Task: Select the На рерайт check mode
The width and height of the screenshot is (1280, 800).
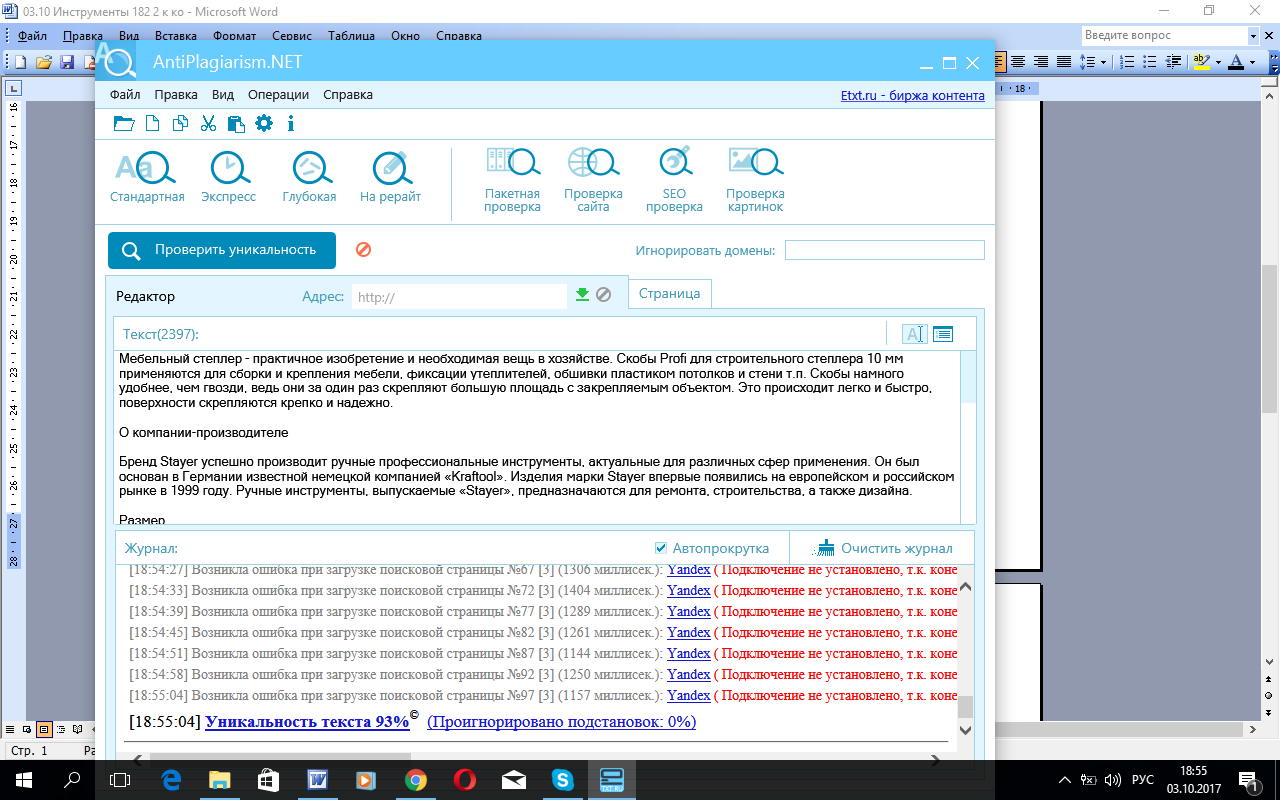Action: (x=390, y=178)
